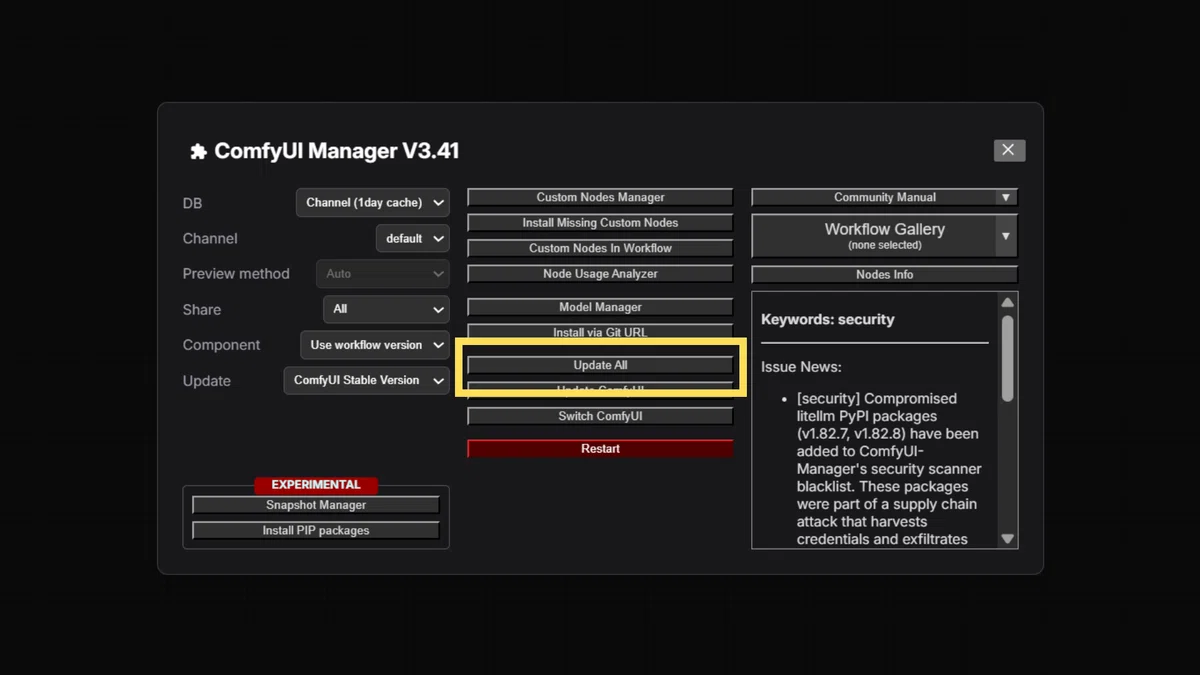Screen dimensions: 1200x675
Task: Click the red Restart button
Action: coord(600,449)
